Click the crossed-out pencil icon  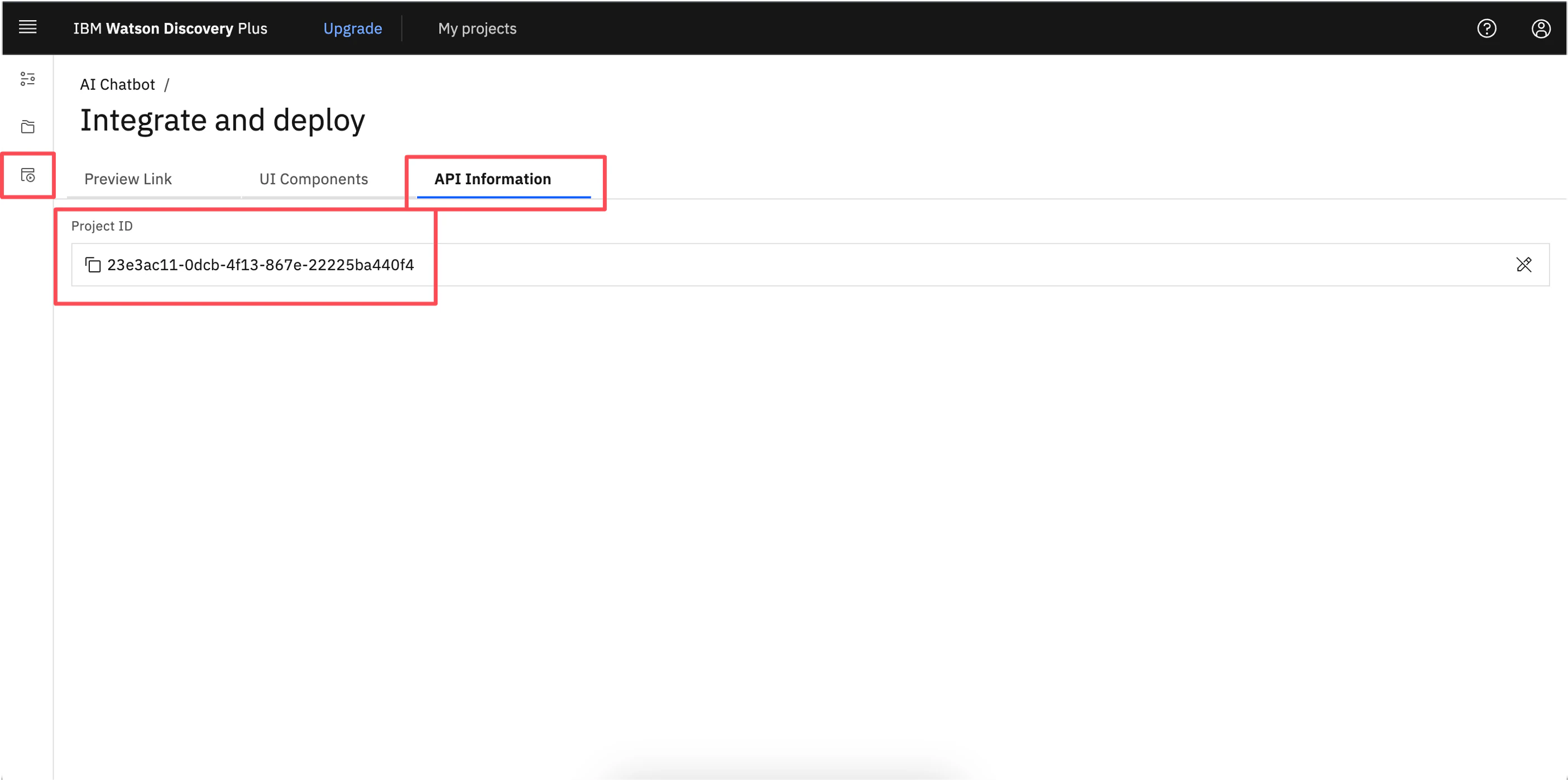(1523, 264)
